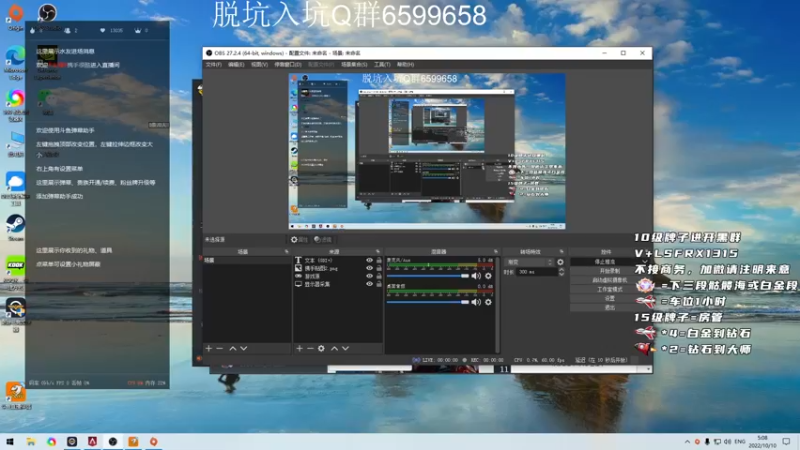This screenshot has width=800, height=450.
Task: Add a new scene with plus icon
Action: point(209,348)
